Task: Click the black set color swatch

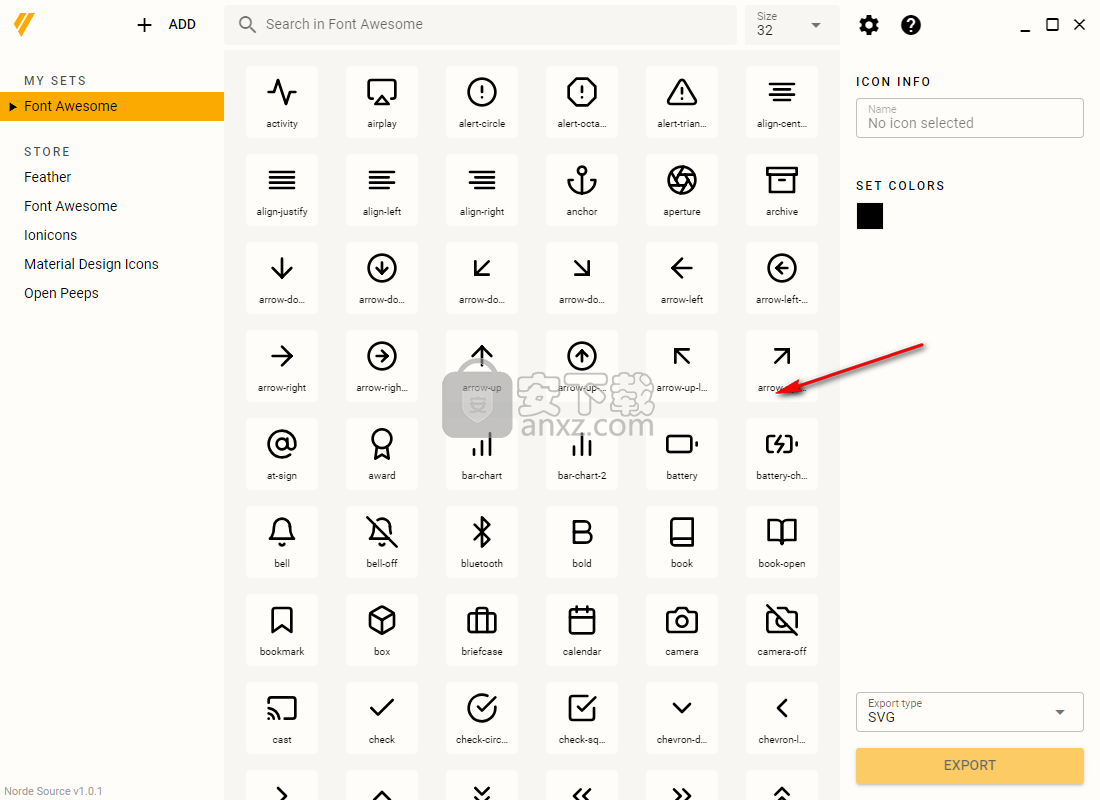Action: point(870,216)
